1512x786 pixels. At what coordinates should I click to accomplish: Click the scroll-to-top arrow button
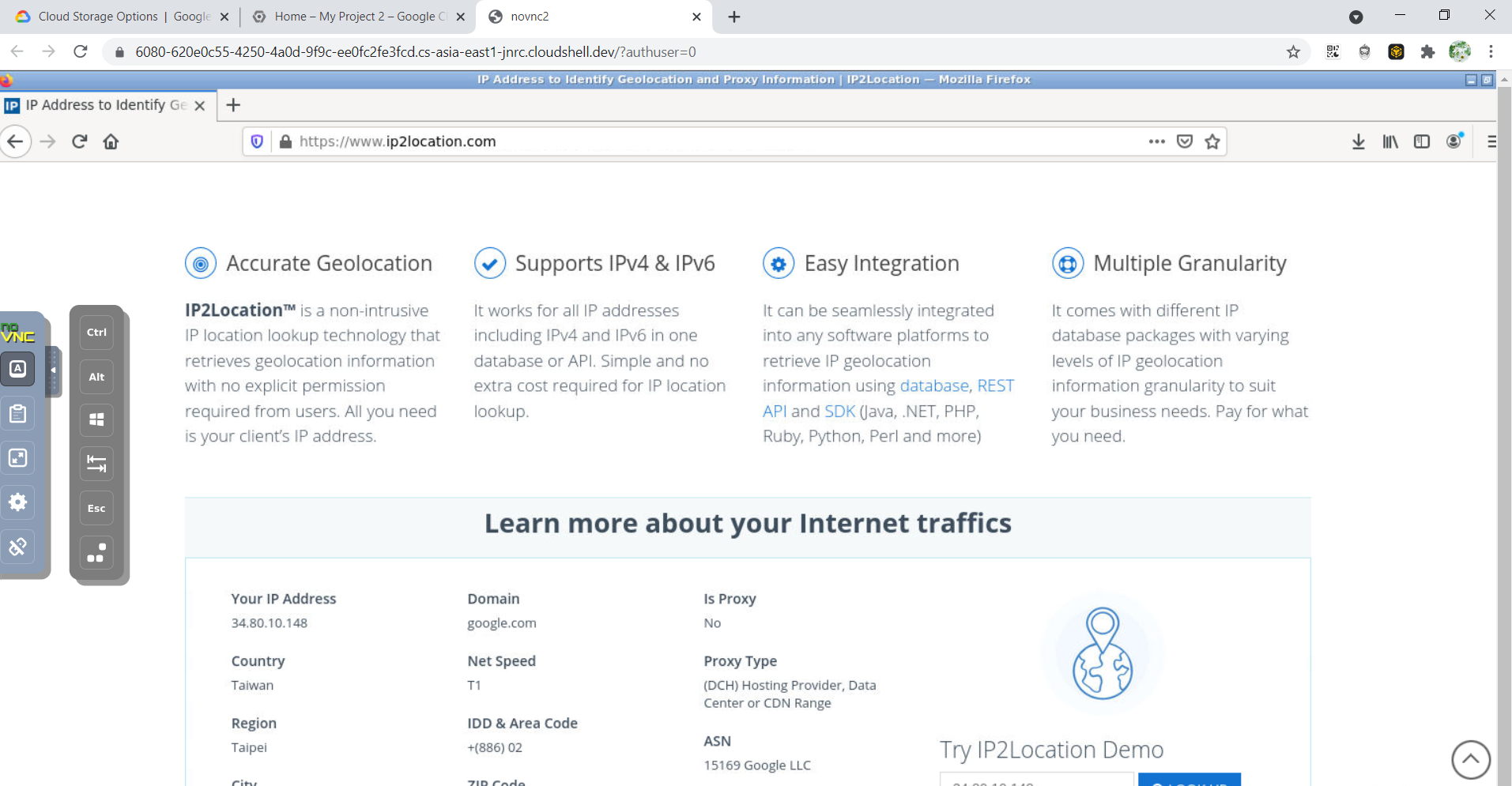click(x=1471, y=760)
